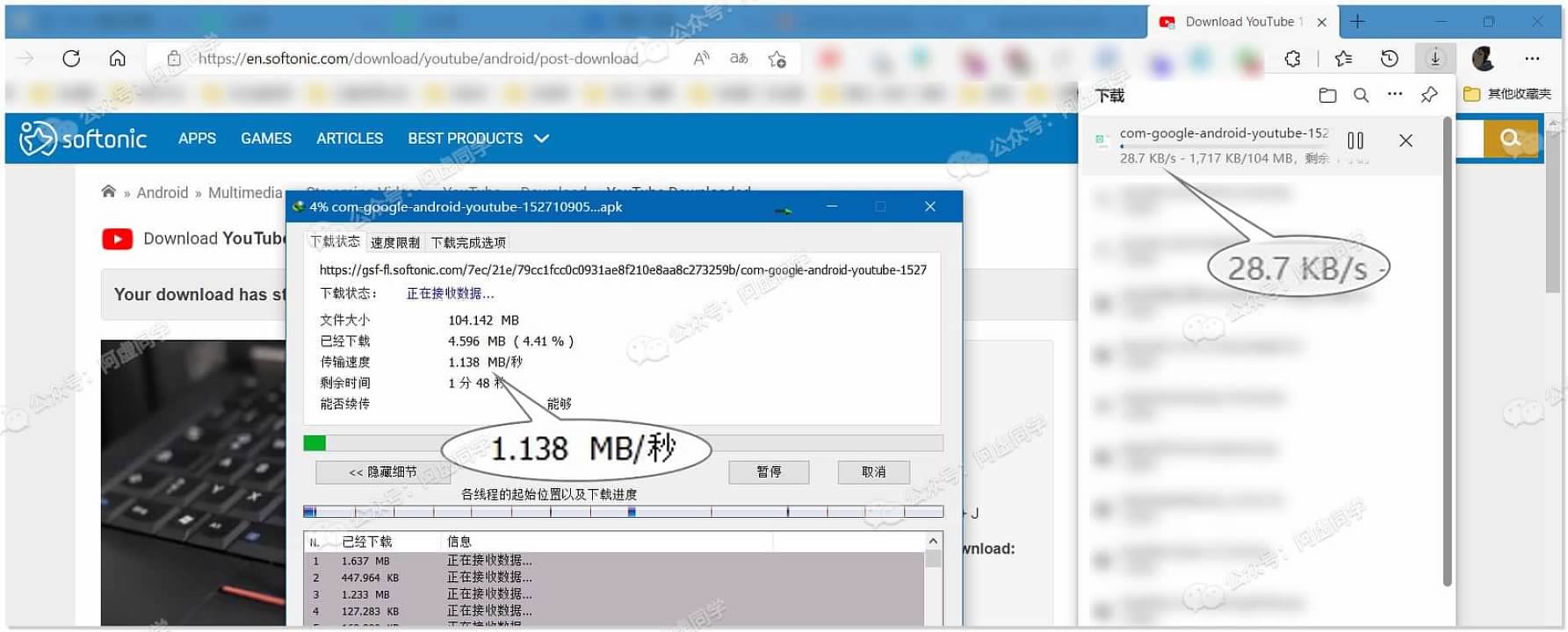Image resolution: width=1568 pixels, height=632 pixels.
Task: Cancel the apk download in Edge panel
Action: [x=1405, y=140]
